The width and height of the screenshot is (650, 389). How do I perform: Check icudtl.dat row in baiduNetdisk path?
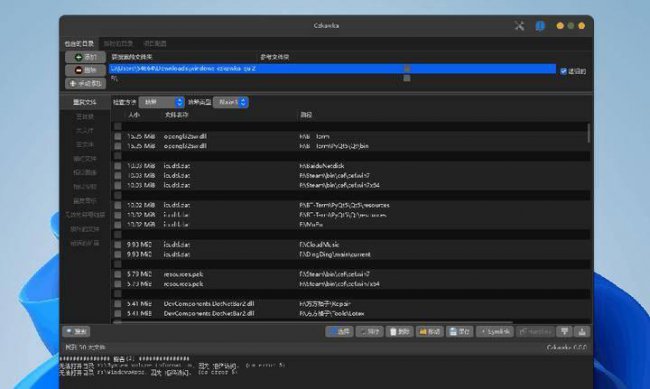tap(118, 165)
